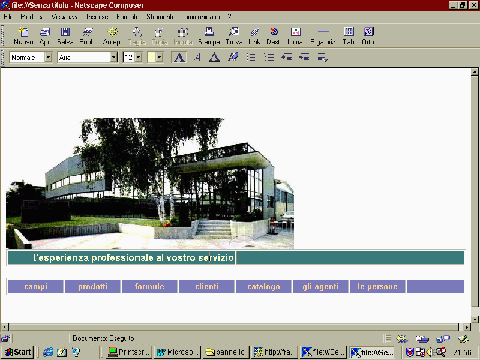Viewport: 480px width, 360px height.
Task: Open the File menu
Action: click(x=8, y=17)
